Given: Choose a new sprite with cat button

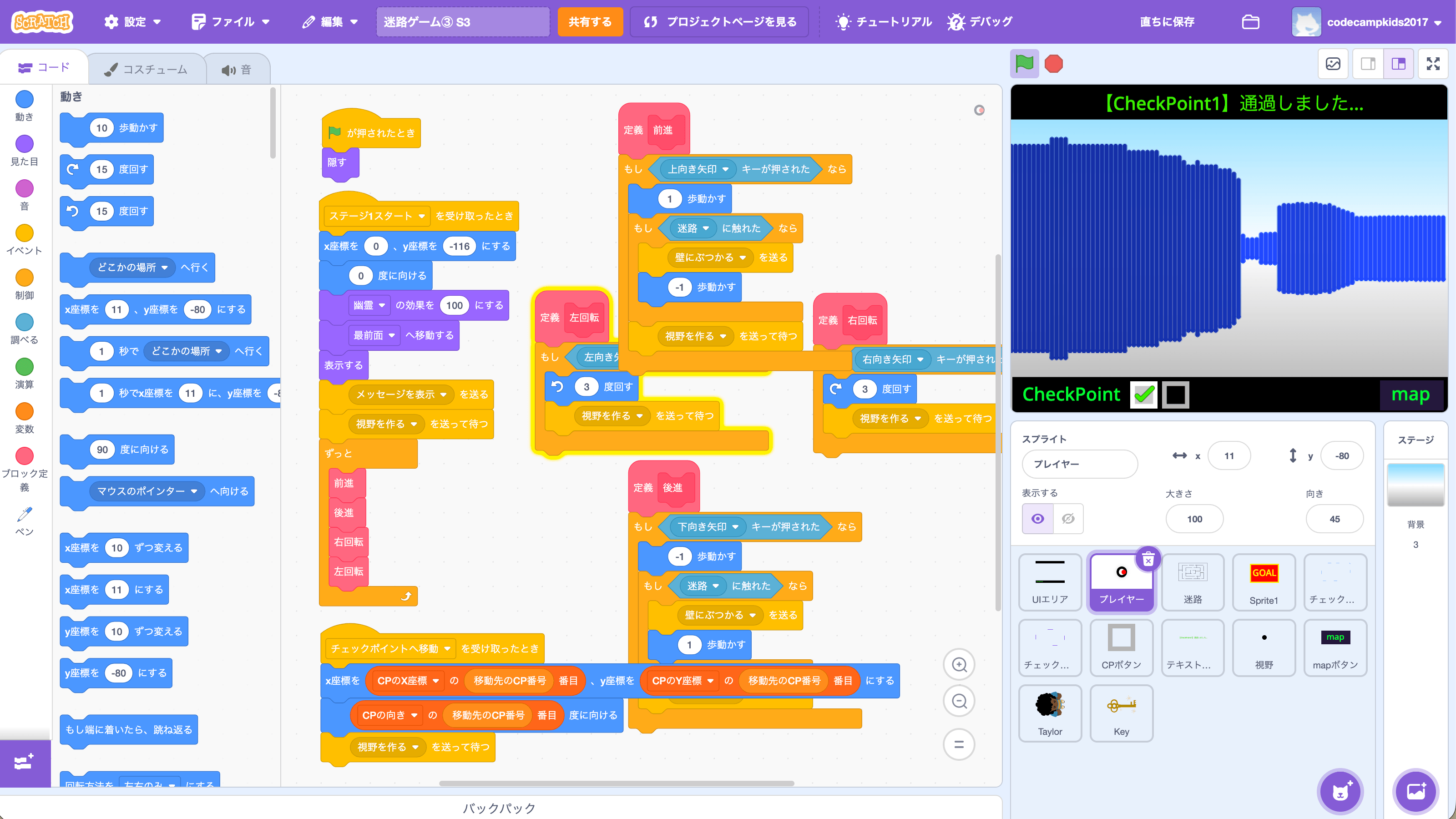Looking at the screenshot, I should click(x=1341, y=791).
